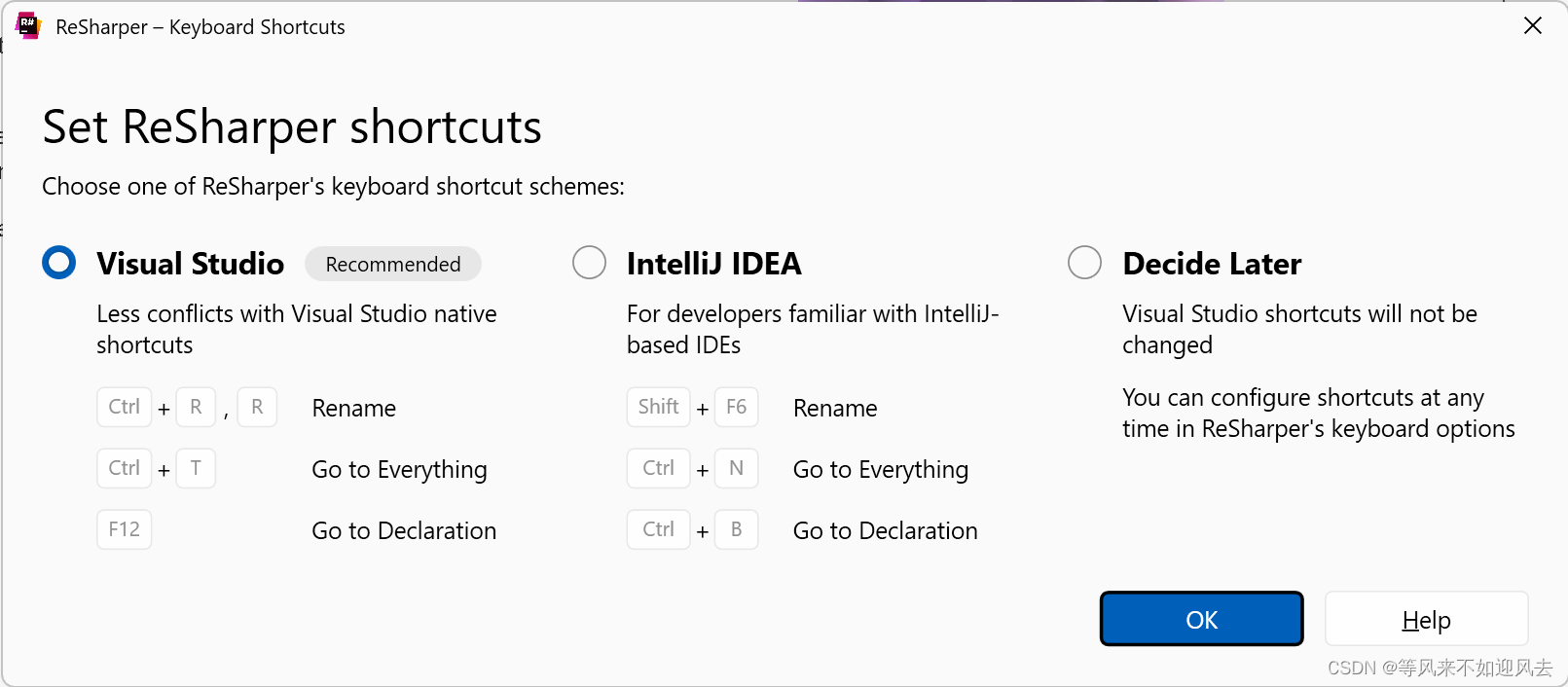This screenshot has width=1568, height=687.
Task: Confirm with the OK button
Action: [x=1202, y=619]
